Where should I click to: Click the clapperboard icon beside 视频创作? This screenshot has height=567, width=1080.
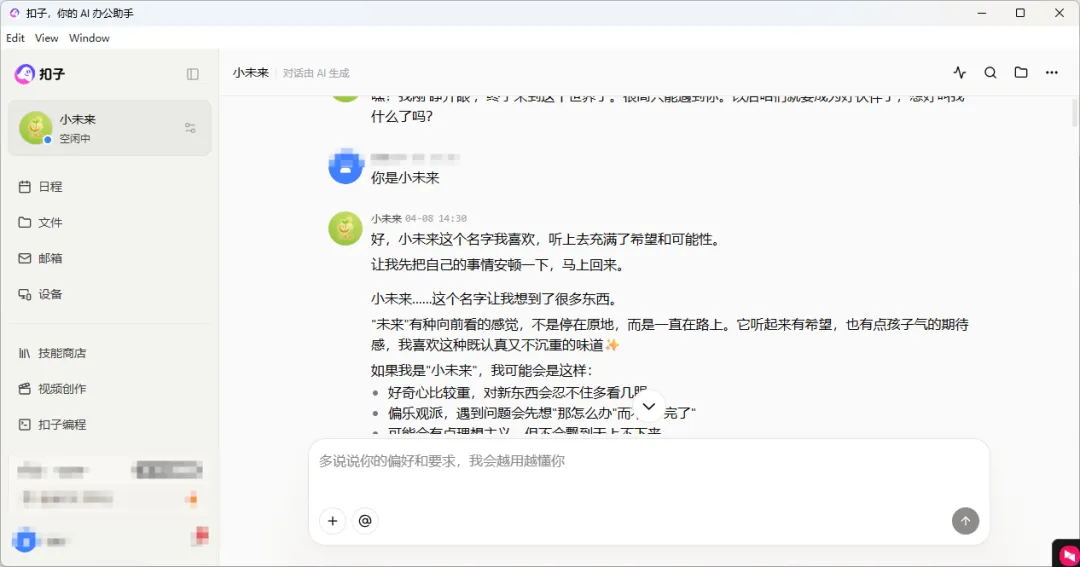tap(25, 389)
